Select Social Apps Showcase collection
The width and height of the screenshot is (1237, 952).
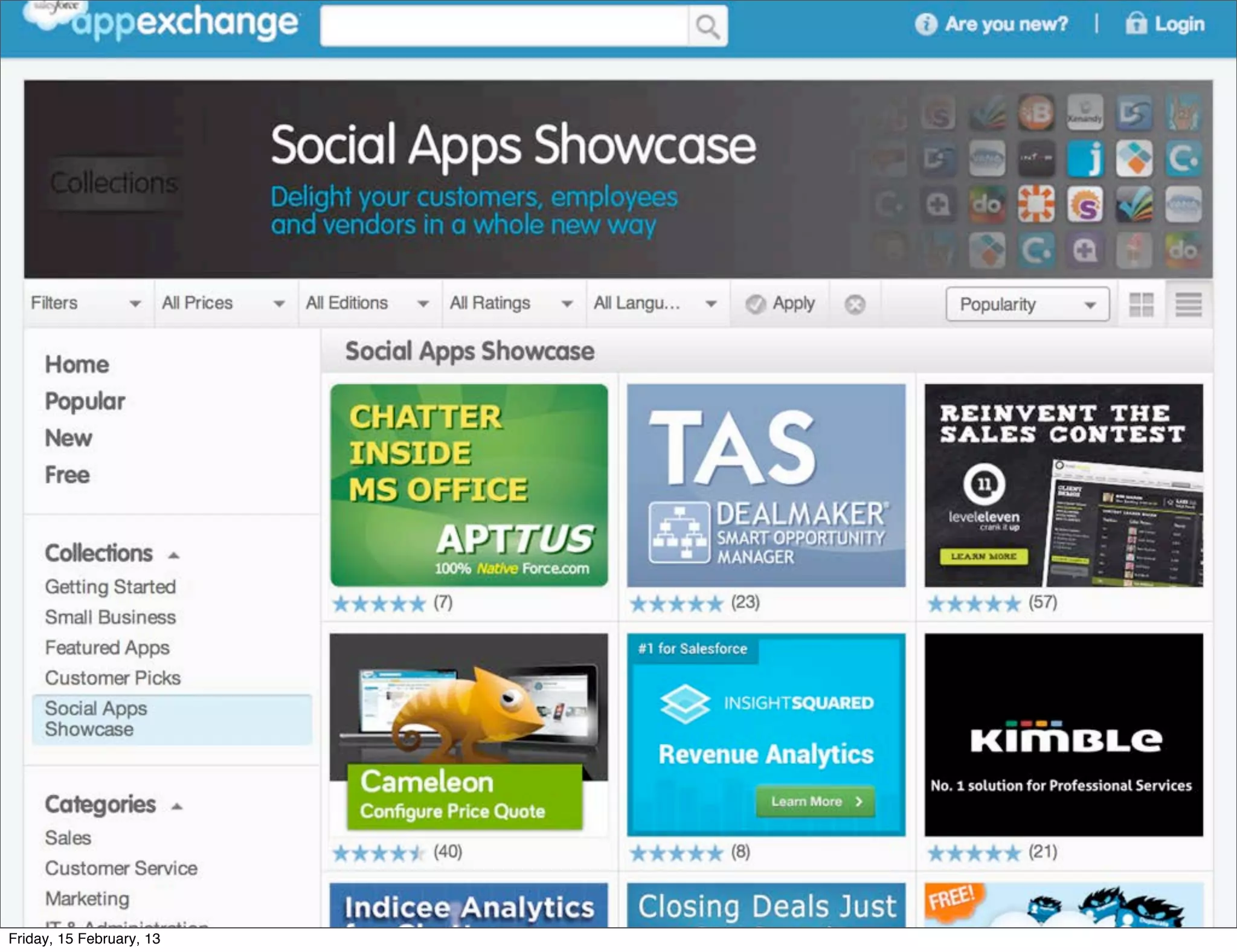pos(172,719)
